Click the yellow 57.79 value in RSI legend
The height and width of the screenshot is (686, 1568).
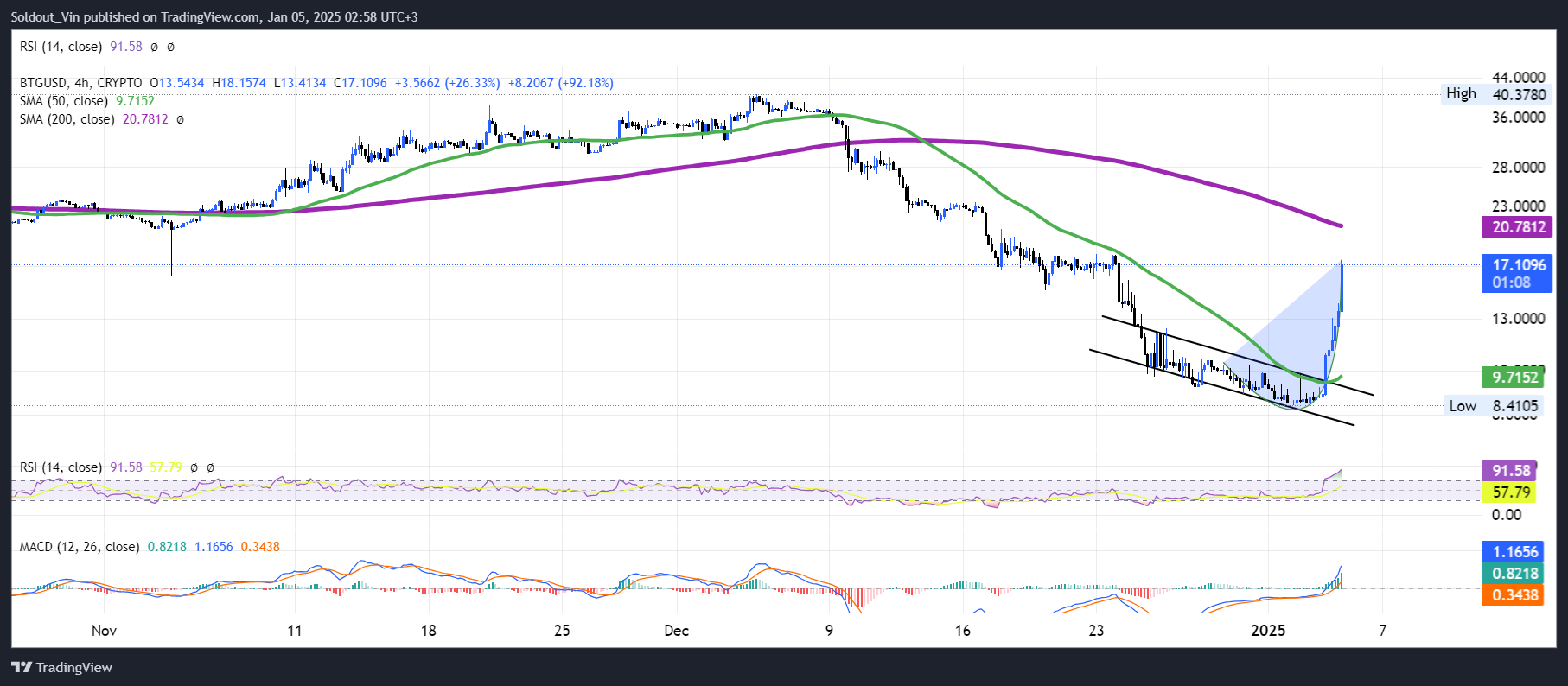pos(166,467)
